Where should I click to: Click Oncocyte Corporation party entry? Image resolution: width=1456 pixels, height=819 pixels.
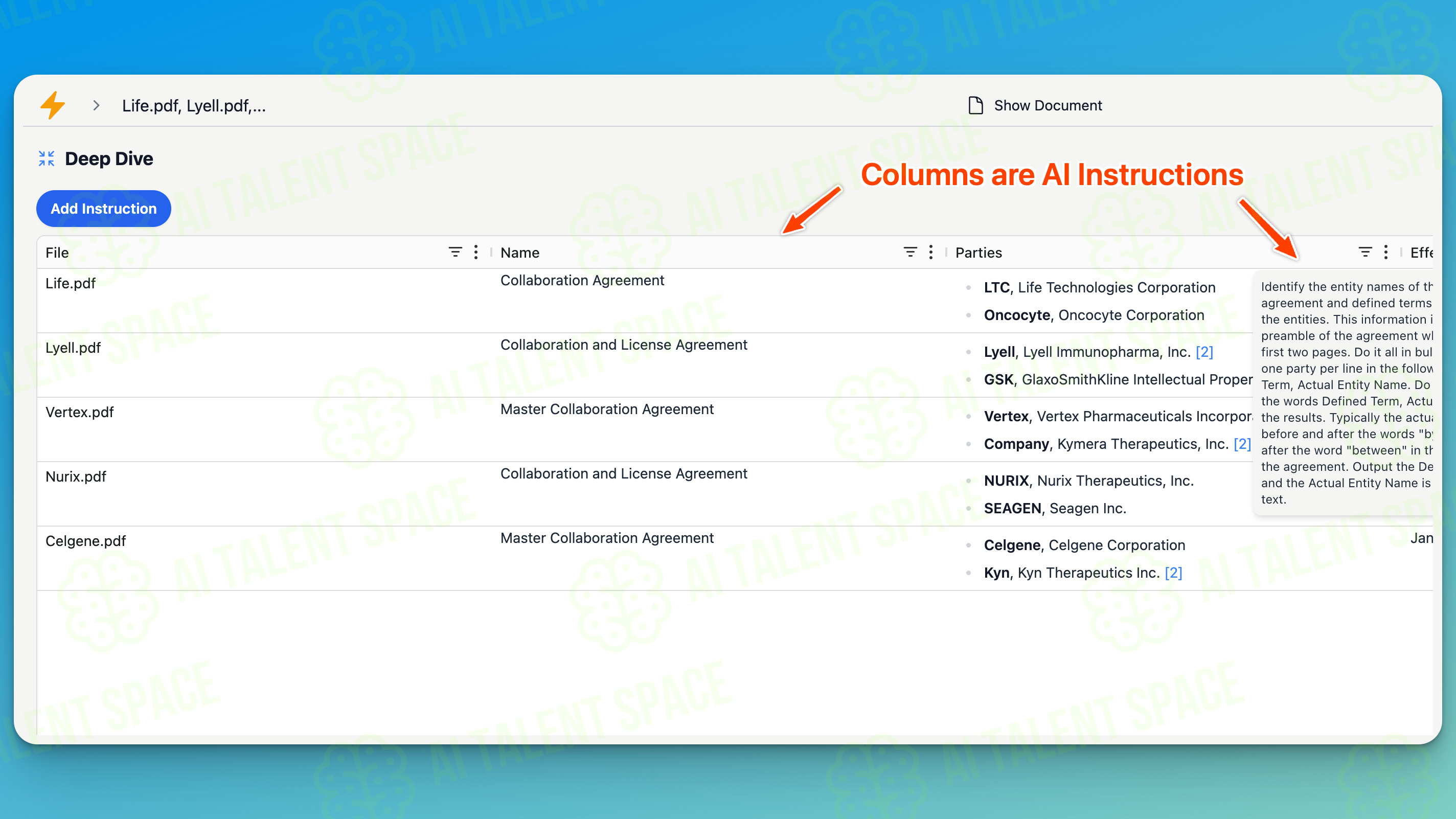[1094, 315]
